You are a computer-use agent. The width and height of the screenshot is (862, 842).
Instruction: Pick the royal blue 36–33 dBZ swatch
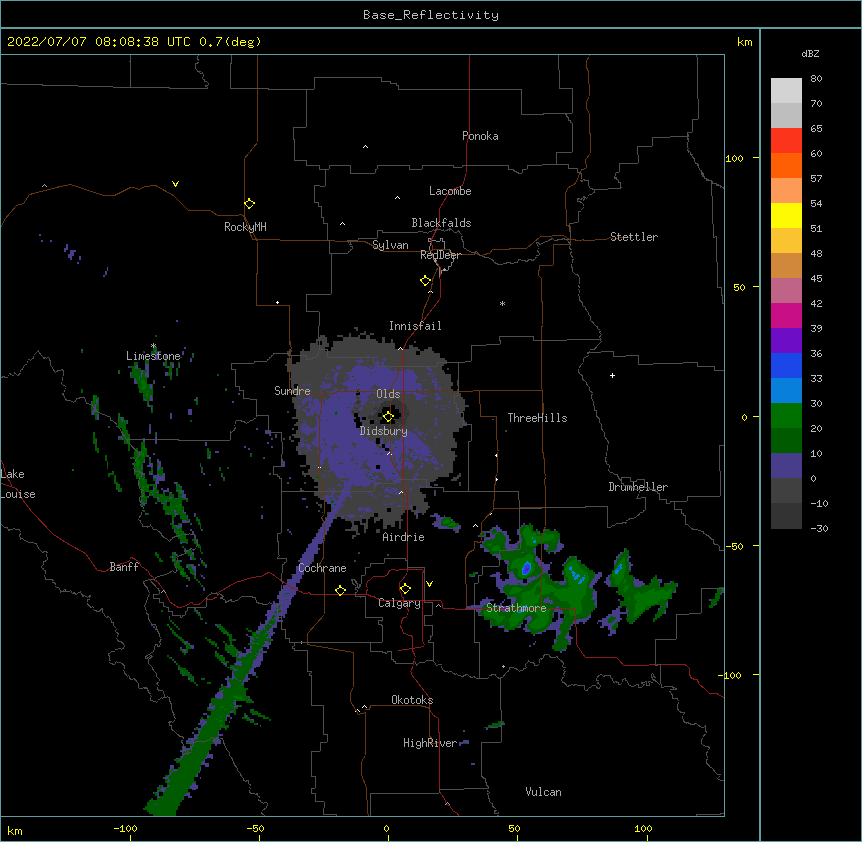(x=786, y=365)
